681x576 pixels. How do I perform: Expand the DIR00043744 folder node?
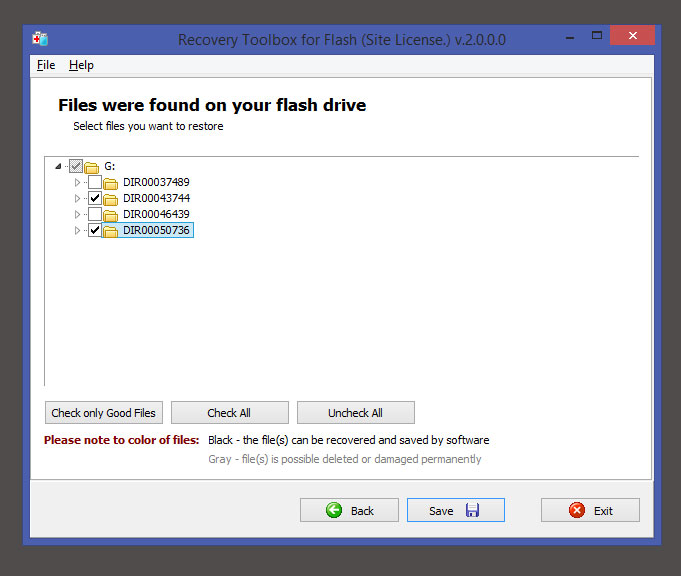pyautogui.click(x=77, y=199)
